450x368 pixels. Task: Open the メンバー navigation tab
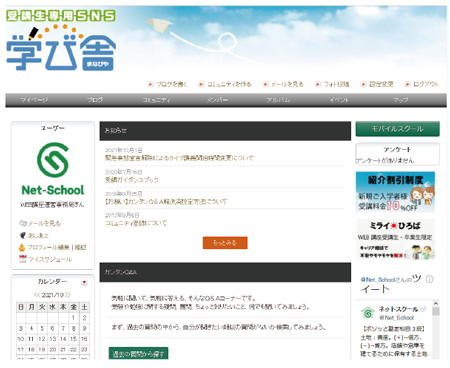[x=217, y=100]
